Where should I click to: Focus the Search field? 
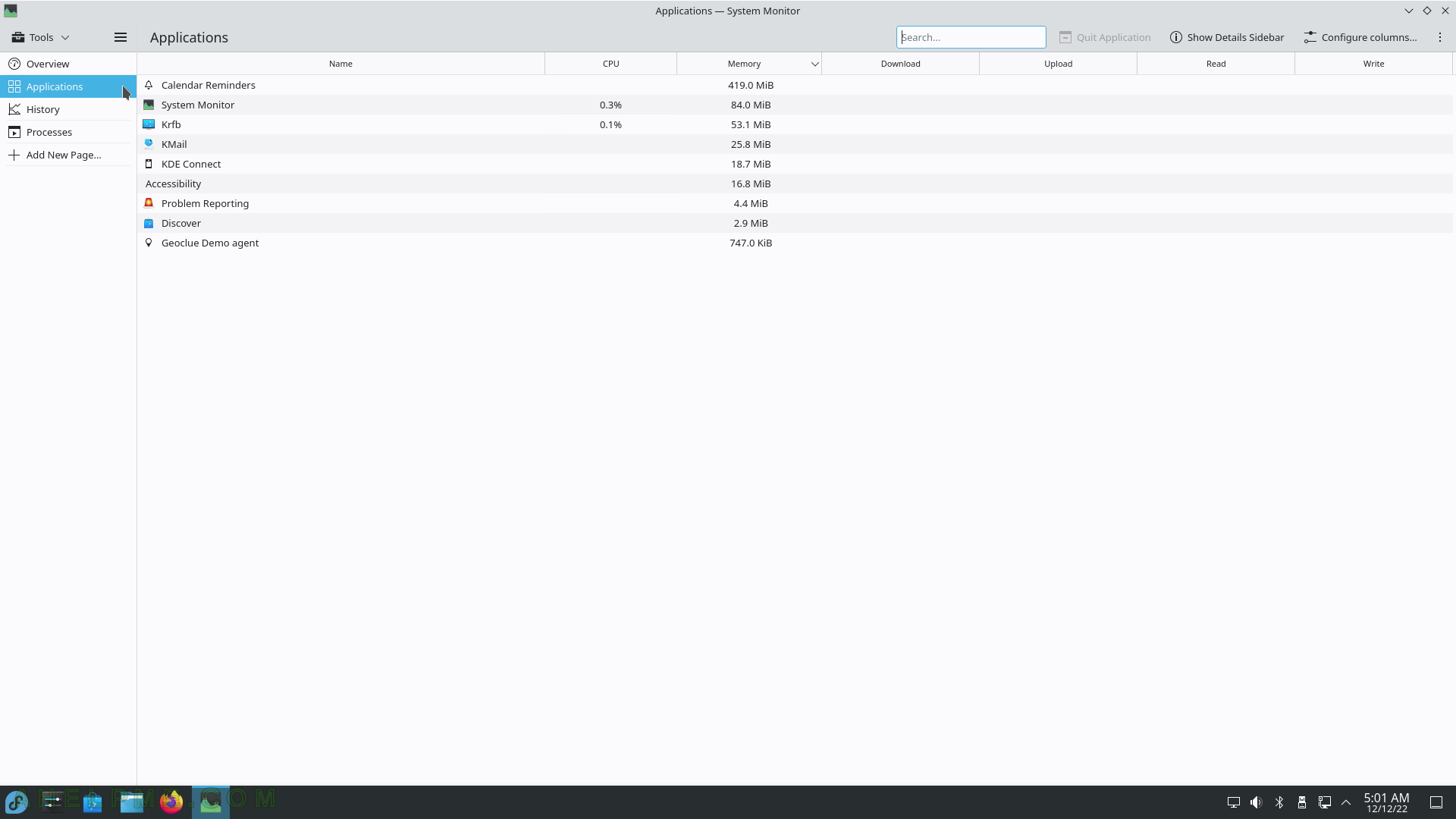pos(971,37)
